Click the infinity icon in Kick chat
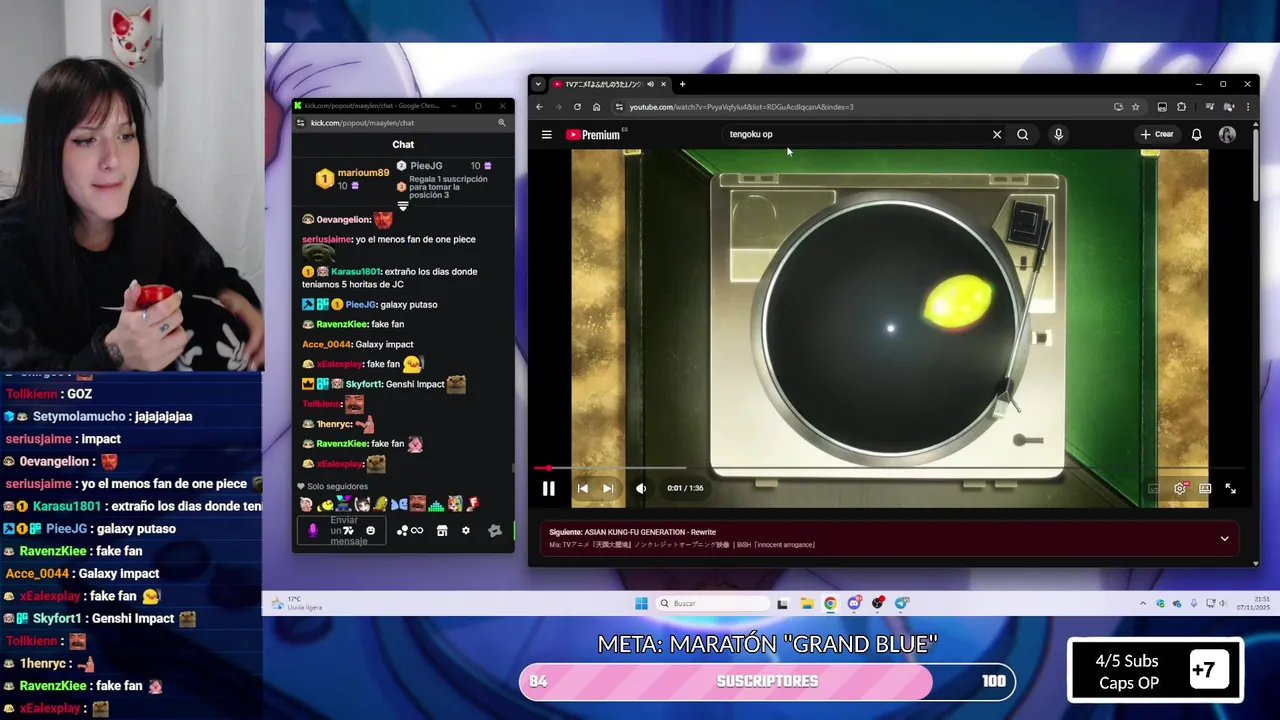The height and width of the screenshot is (720, 1280). [x=417, y=530]
